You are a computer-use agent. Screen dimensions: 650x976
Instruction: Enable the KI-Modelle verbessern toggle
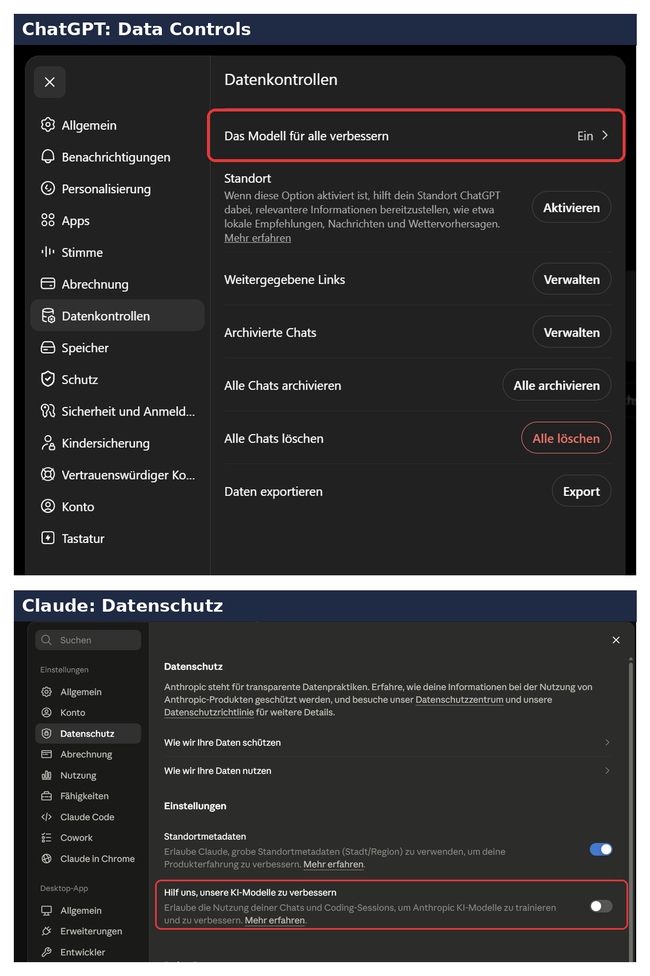[x=601, y=906]
